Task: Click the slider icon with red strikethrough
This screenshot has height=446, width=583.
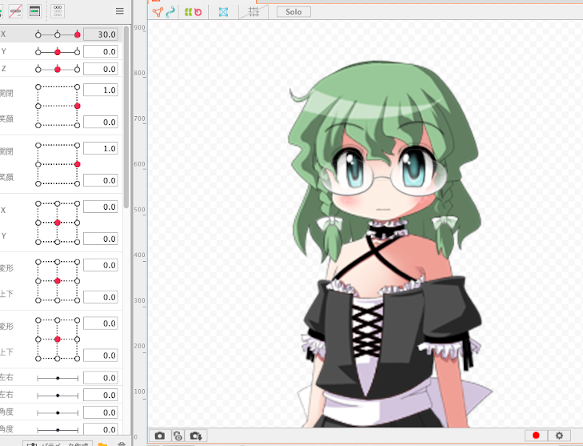Action: (x=15, y=11)
